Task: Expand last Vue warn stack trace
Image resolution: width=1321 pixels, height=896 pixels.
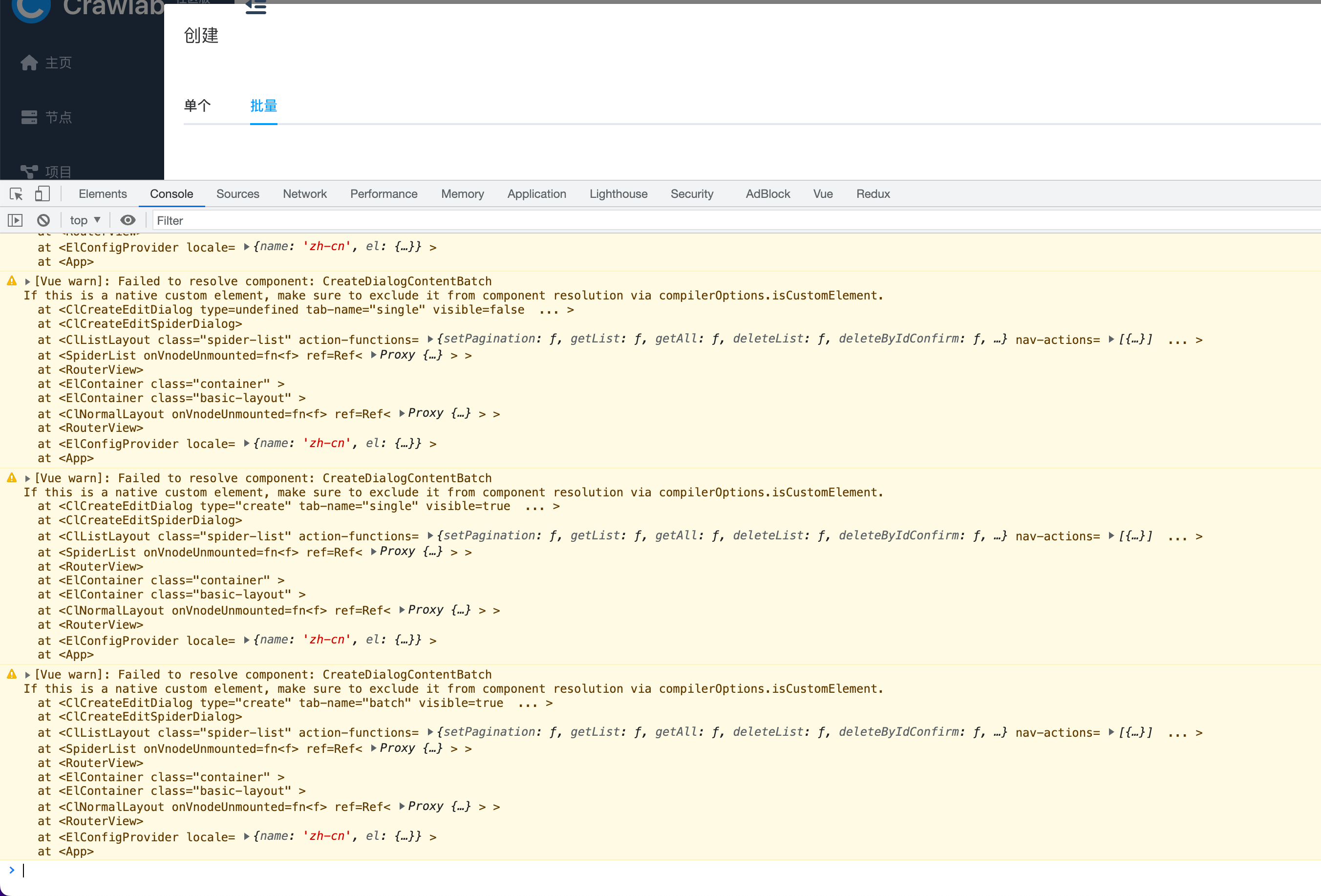Action: click(27, 675)
